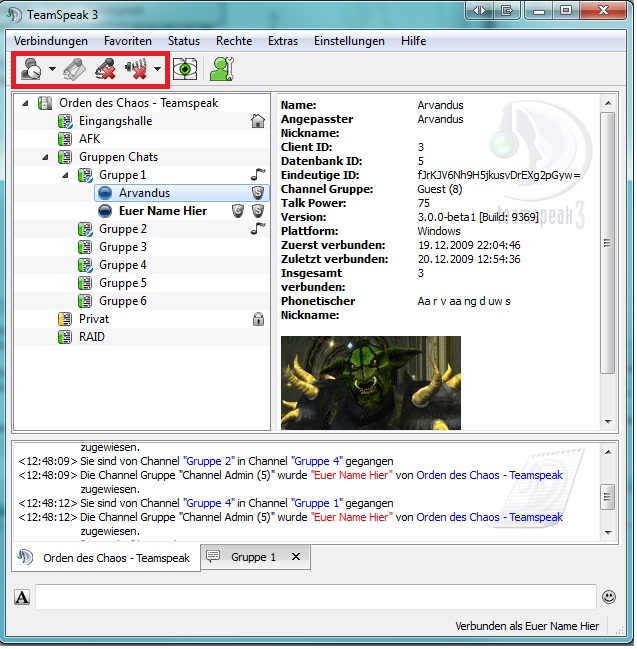Toggle the green eye subscribe-all icon
This screenshot has height=649, width=637.
[185, 69]
